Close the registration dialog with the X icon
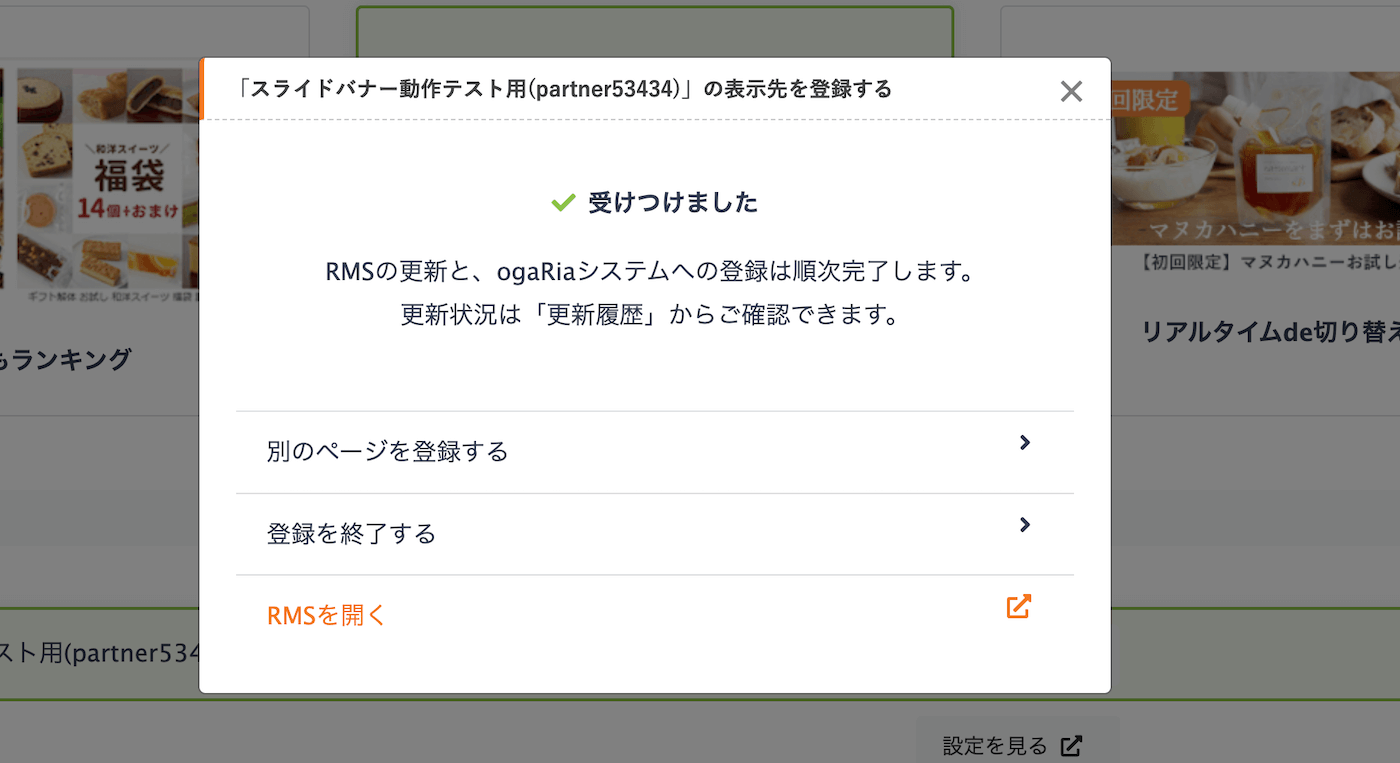The height and width of the screenshot is (763, 1400). 1071,91
